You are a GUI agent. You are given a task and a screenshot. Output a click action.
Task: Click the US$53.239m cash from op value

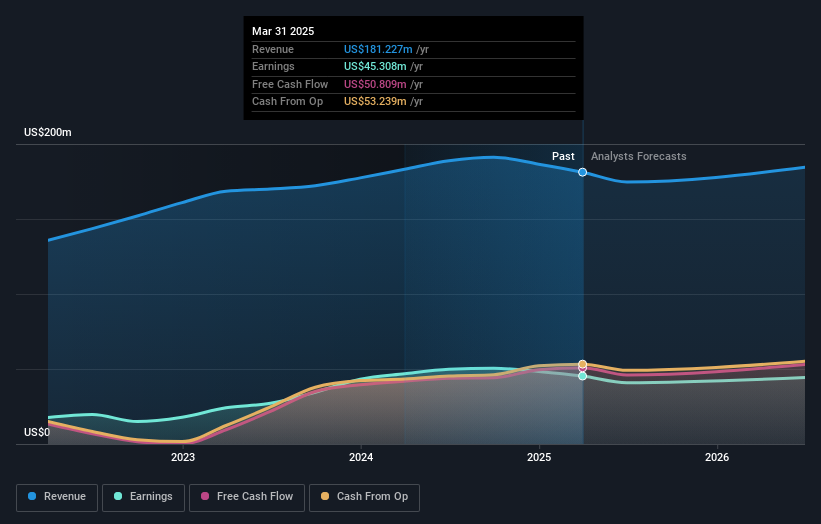[375, 102]
